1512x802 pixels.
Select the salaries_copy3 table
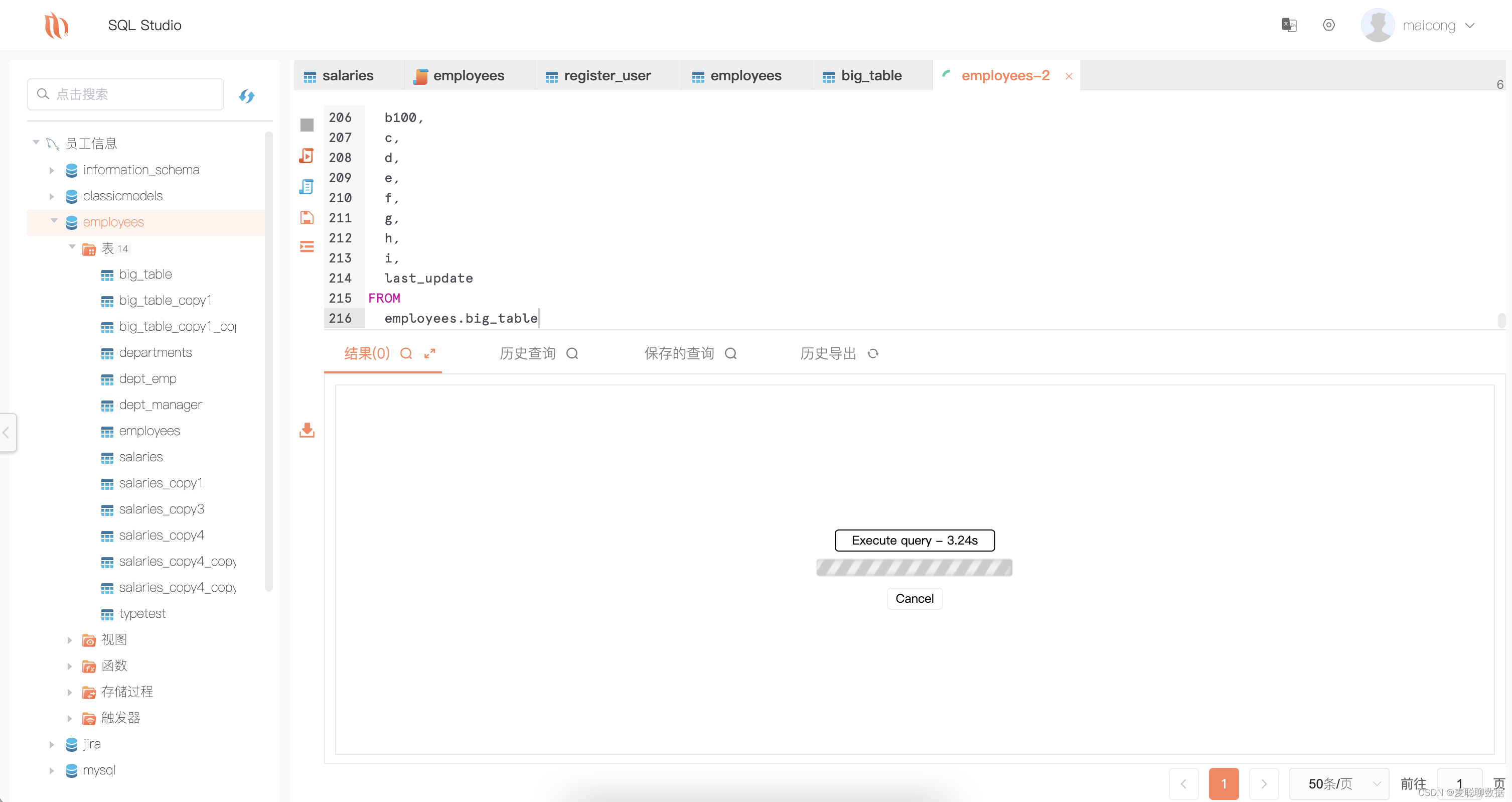click(x=162, y=509)
